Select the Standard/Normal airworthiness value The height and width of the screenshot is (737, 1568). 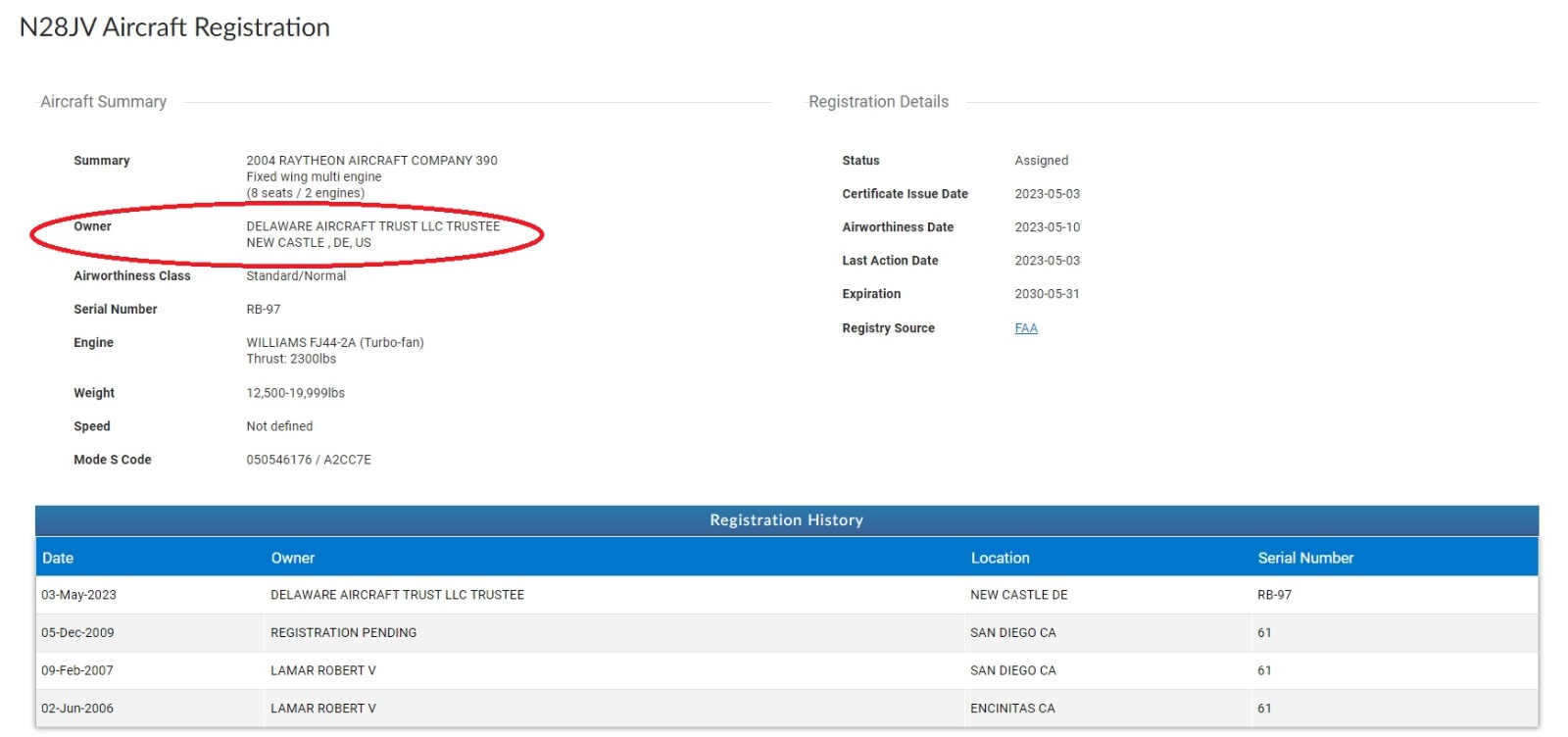point(296,276)
